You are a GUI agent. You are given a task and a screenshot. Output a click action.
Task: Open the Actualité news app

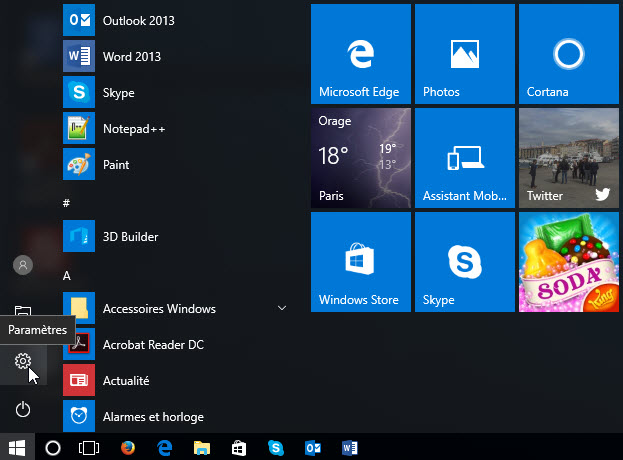(x=175, y=380)
